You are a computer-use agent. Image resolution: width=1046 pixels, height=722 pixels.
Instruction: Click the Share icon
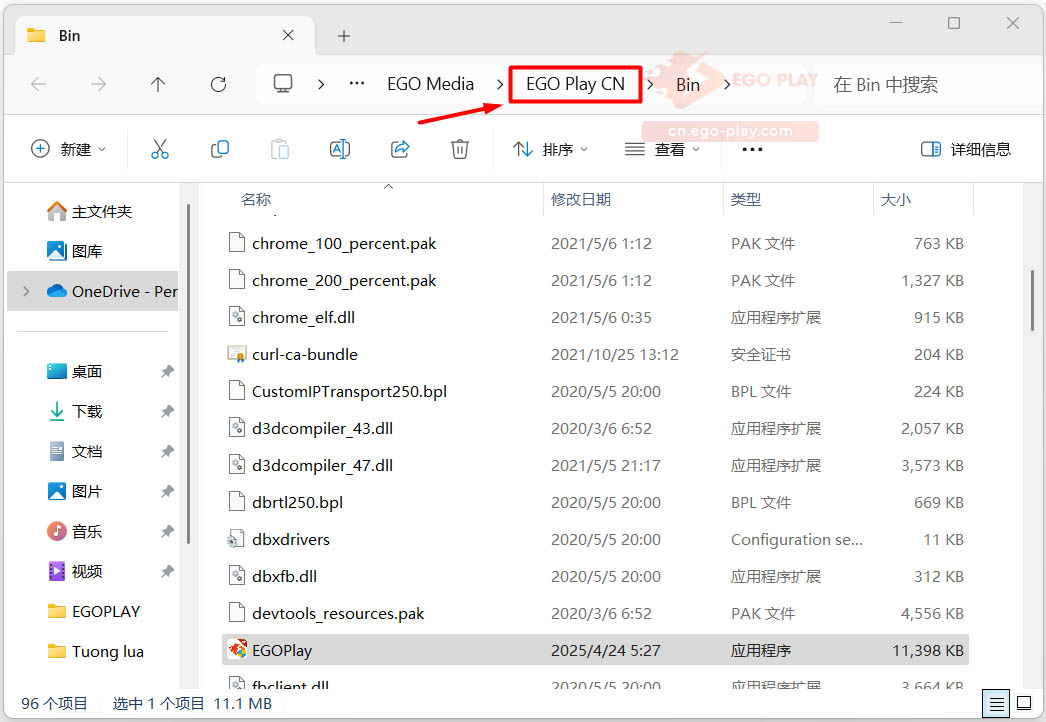[x=400, y=149]
